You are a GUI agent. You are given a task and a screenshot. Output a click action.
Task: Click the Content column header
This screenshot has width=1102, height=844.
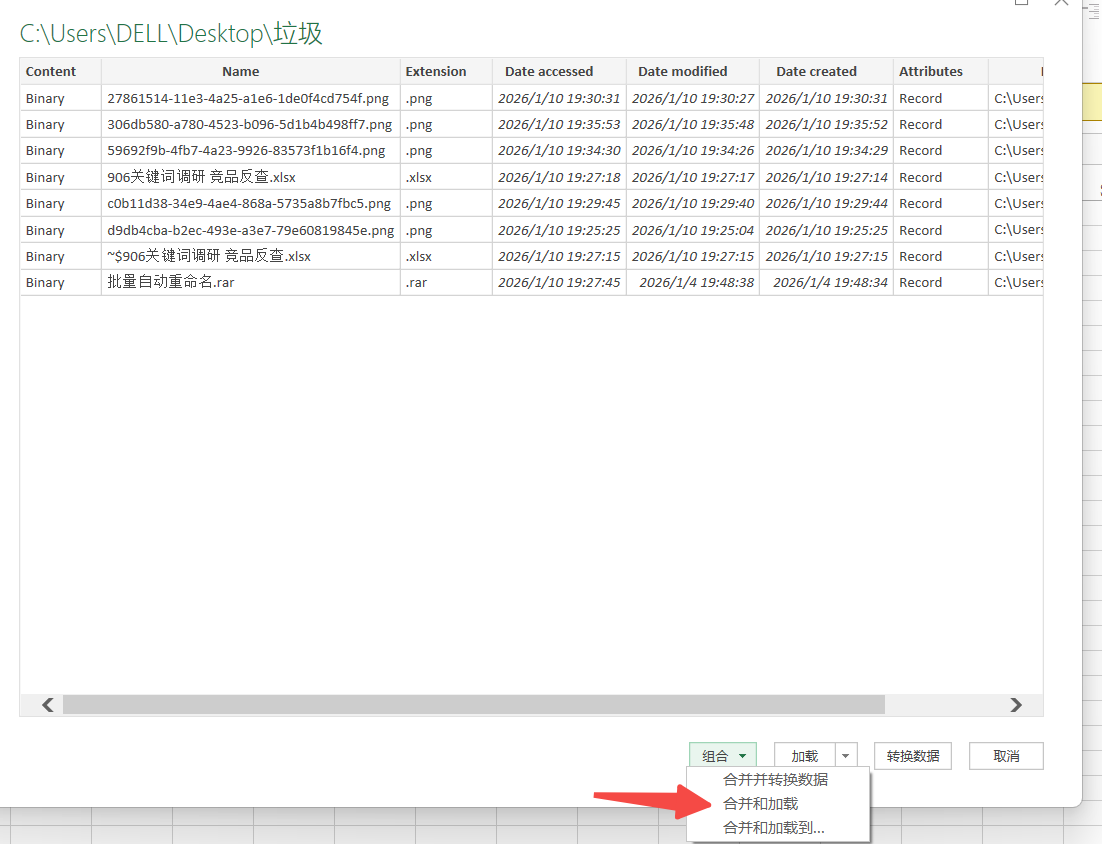tap(51, 71)
